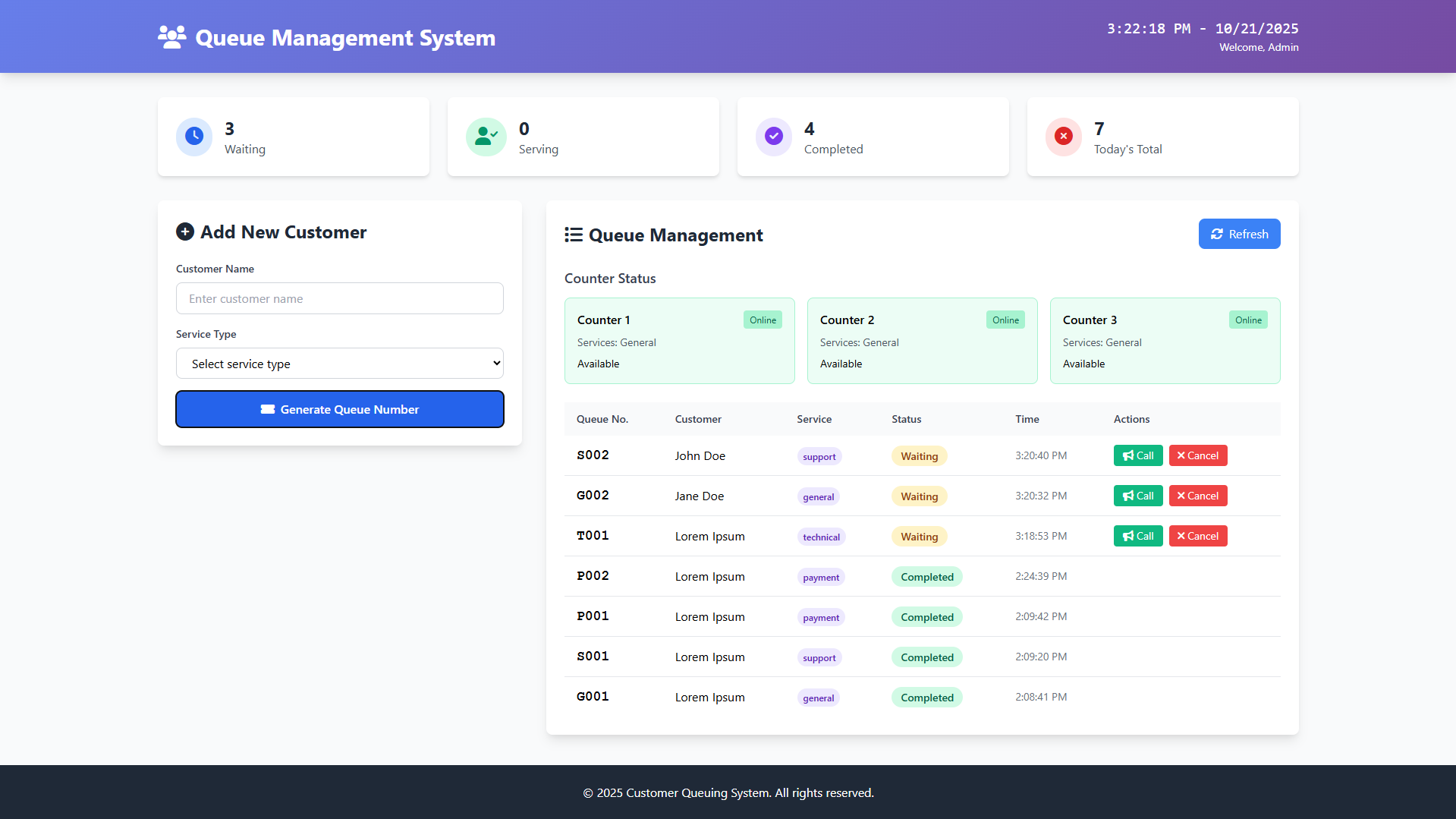
Task: Select the Counter 1 status card
Action: click(x=679, y=341)
